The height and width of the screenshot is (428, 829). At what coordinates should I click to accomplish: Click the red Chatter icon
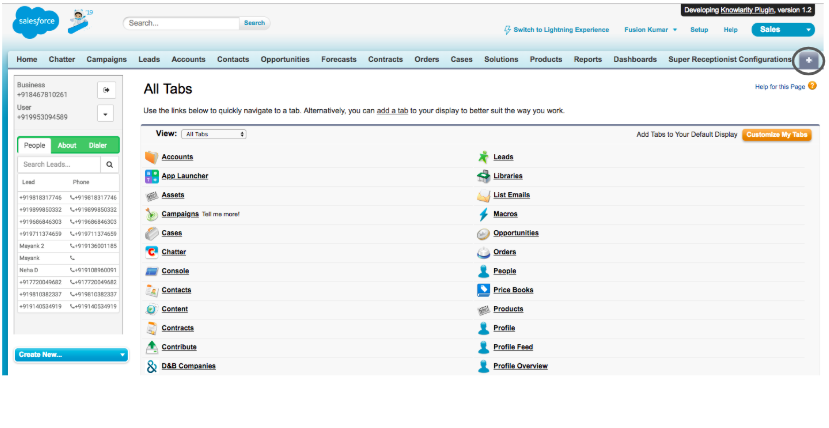[x=152, y=252]
